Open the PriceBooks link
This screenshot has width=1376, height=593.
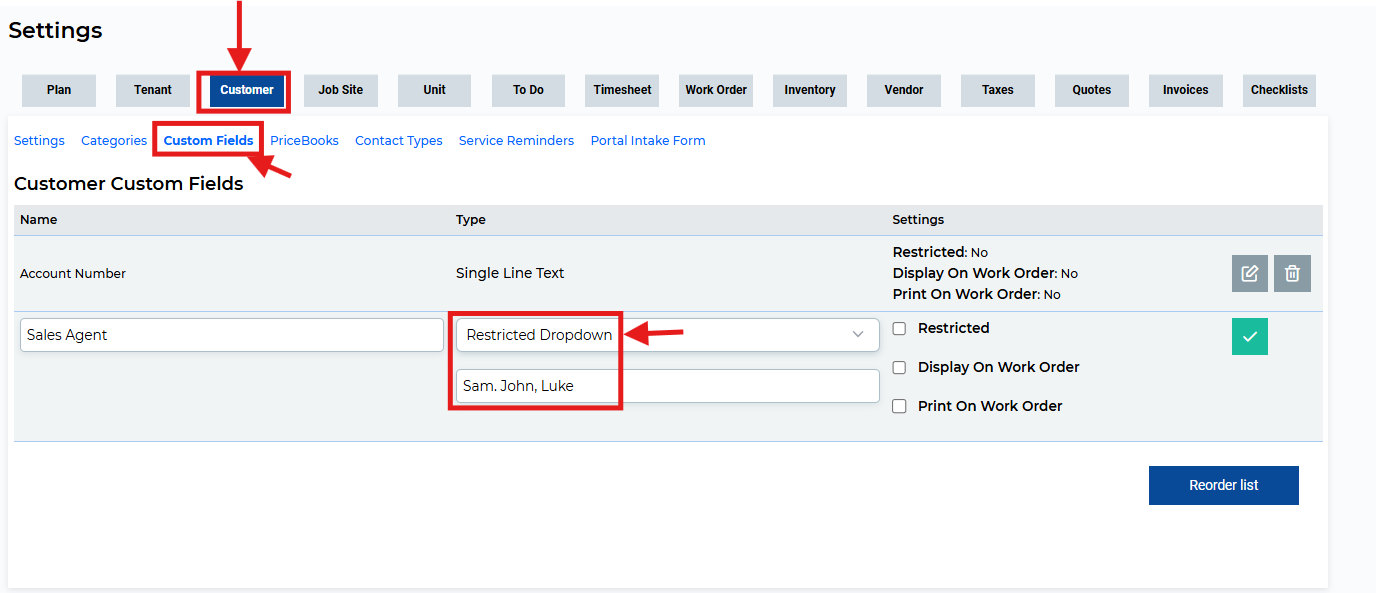305,141
